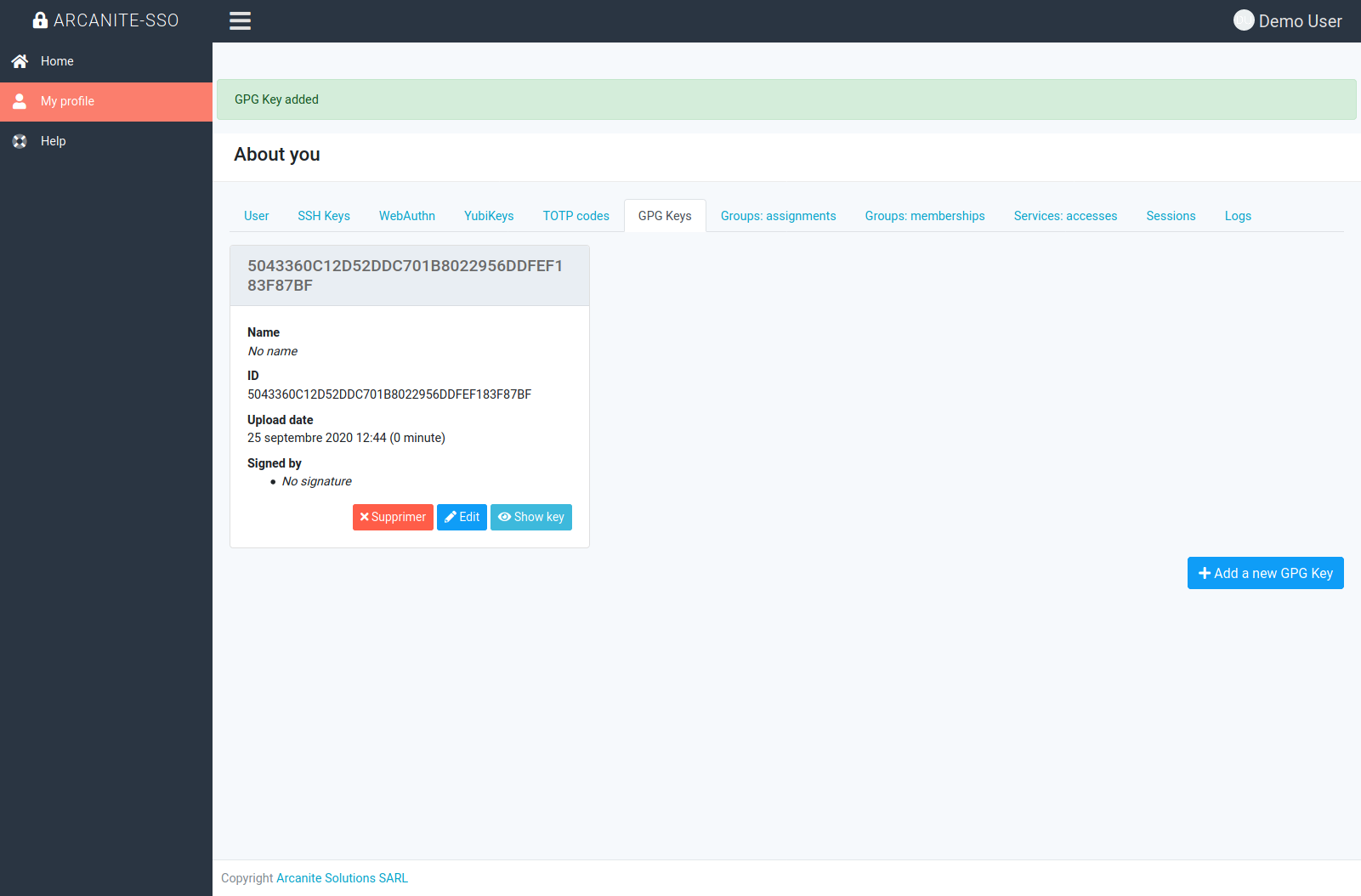The width and height of the screenshot is (1361, 896).
Task: Click the Demo User name
Action: (1301, 21)
